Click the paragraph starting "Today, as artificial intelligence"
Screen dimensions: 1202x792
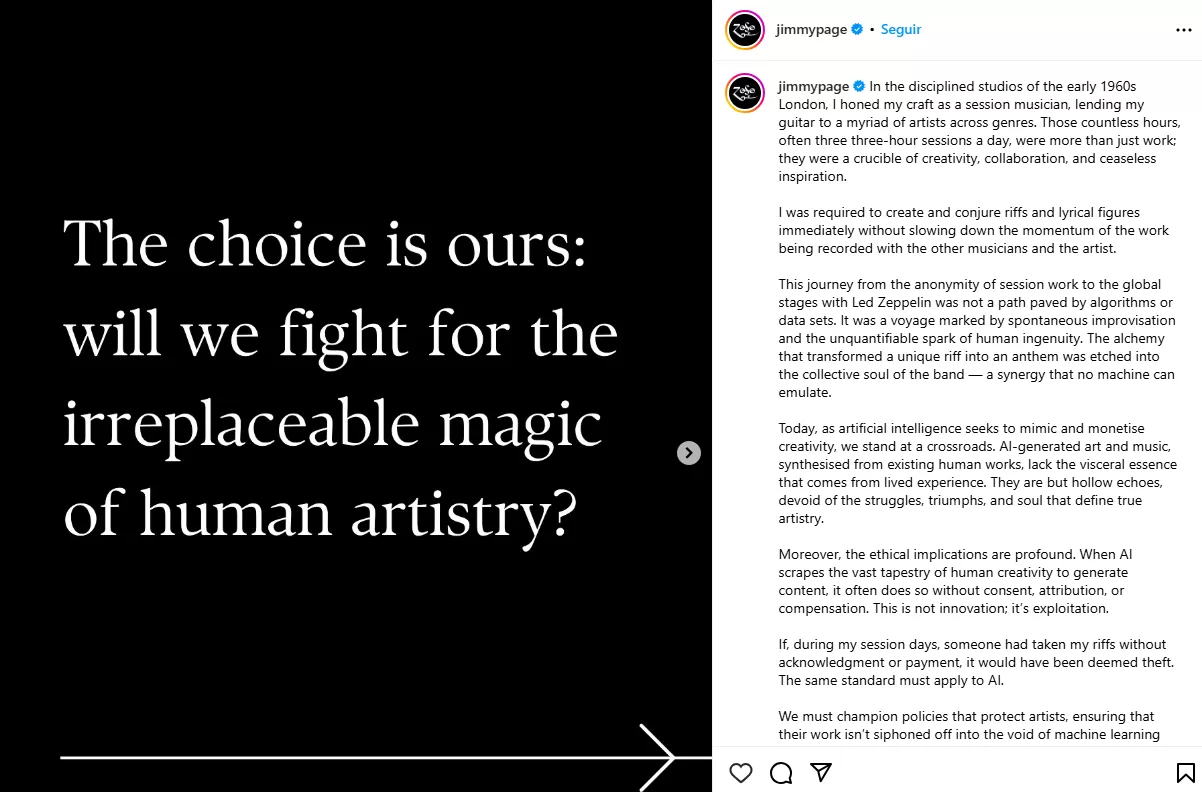point(975,474)
